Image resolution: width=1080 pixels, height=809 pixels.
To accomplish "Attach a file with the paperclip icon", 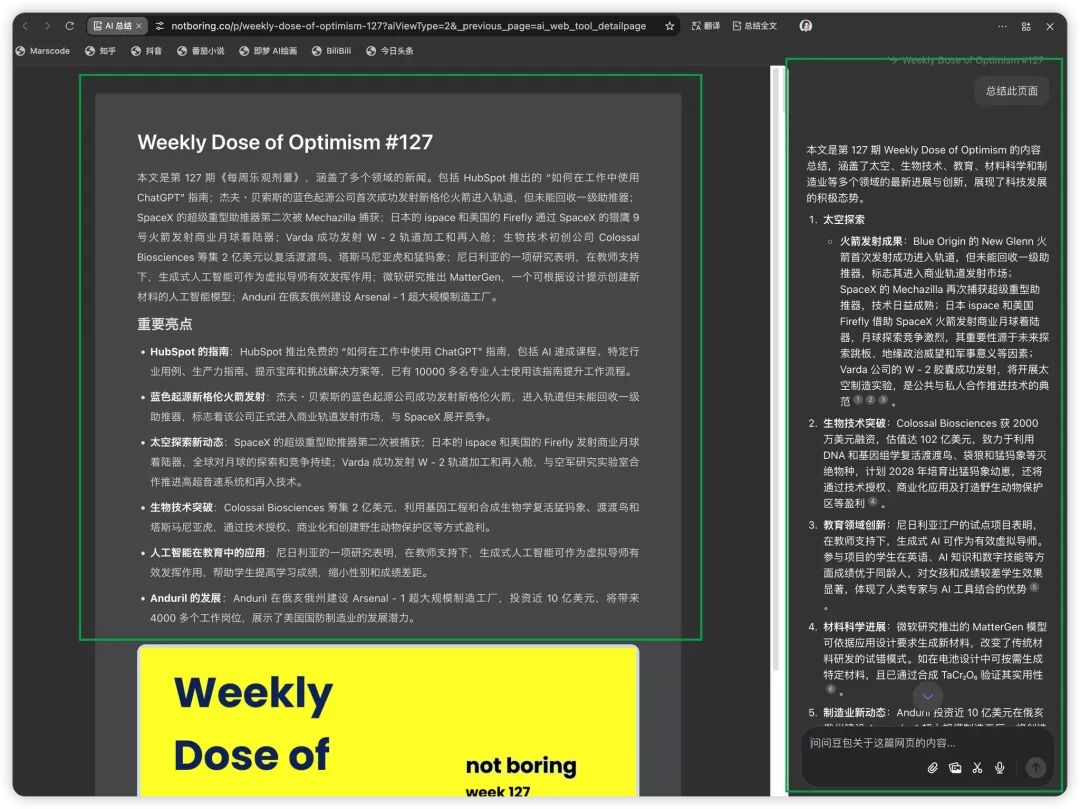I will (933, 768).
